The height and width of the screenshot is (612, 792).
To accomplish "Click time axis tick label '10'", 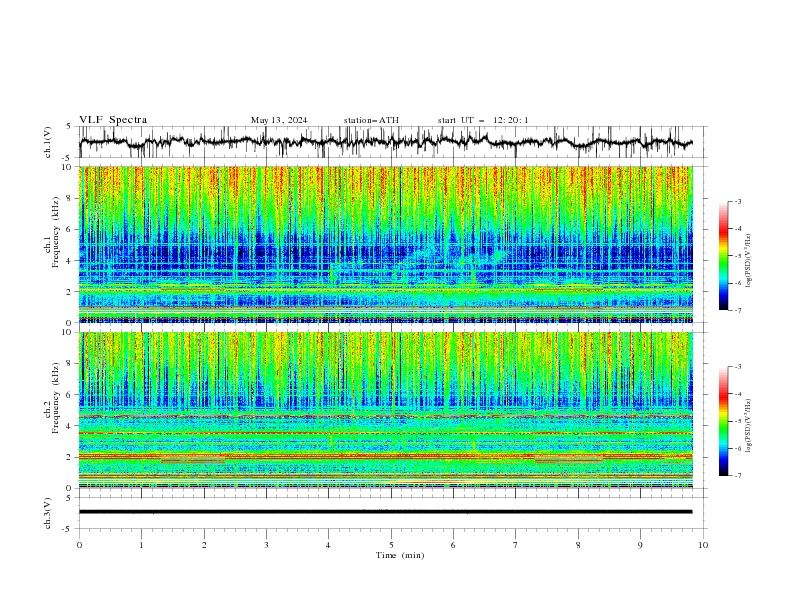I will (x=703, y=545).
